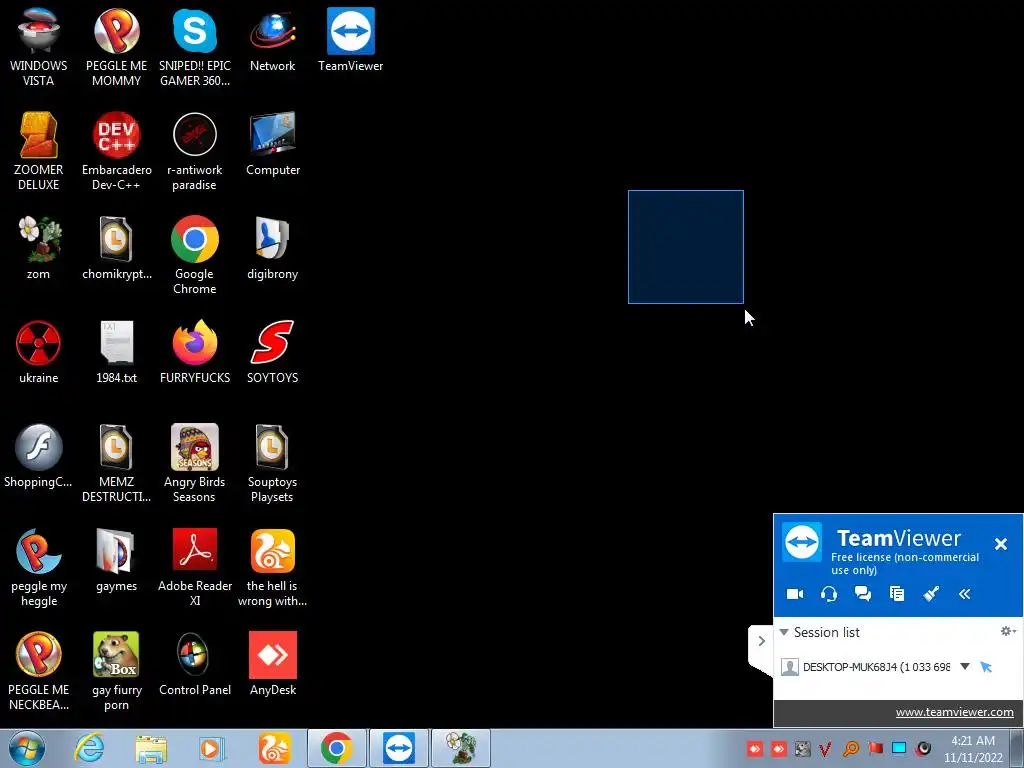Screen dimensions: 1024x768
Task: Switch to TeamViewer taskbar window
Action: (x=399, y=748)
